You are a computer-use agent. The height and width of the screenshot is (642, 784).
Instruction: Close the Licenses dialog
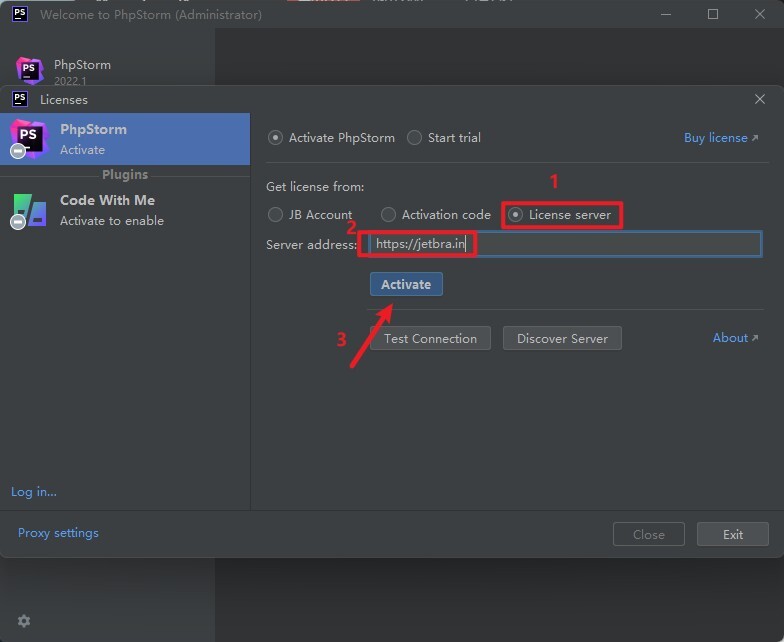tap(760, 100)
